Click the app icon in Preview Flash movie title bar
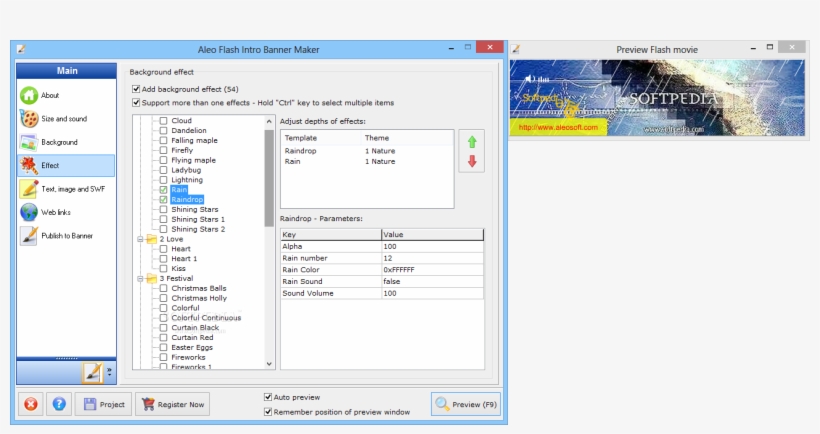The height and width of the screenshot is (434, 820). point(516,49)
